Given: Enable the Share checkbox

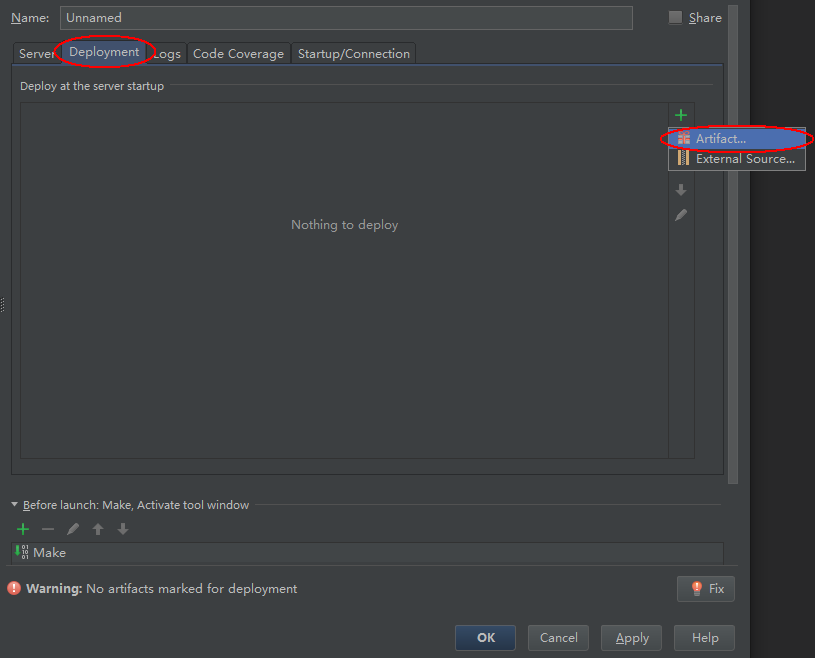Looking at the screenshot, I should tap(675, 16).
